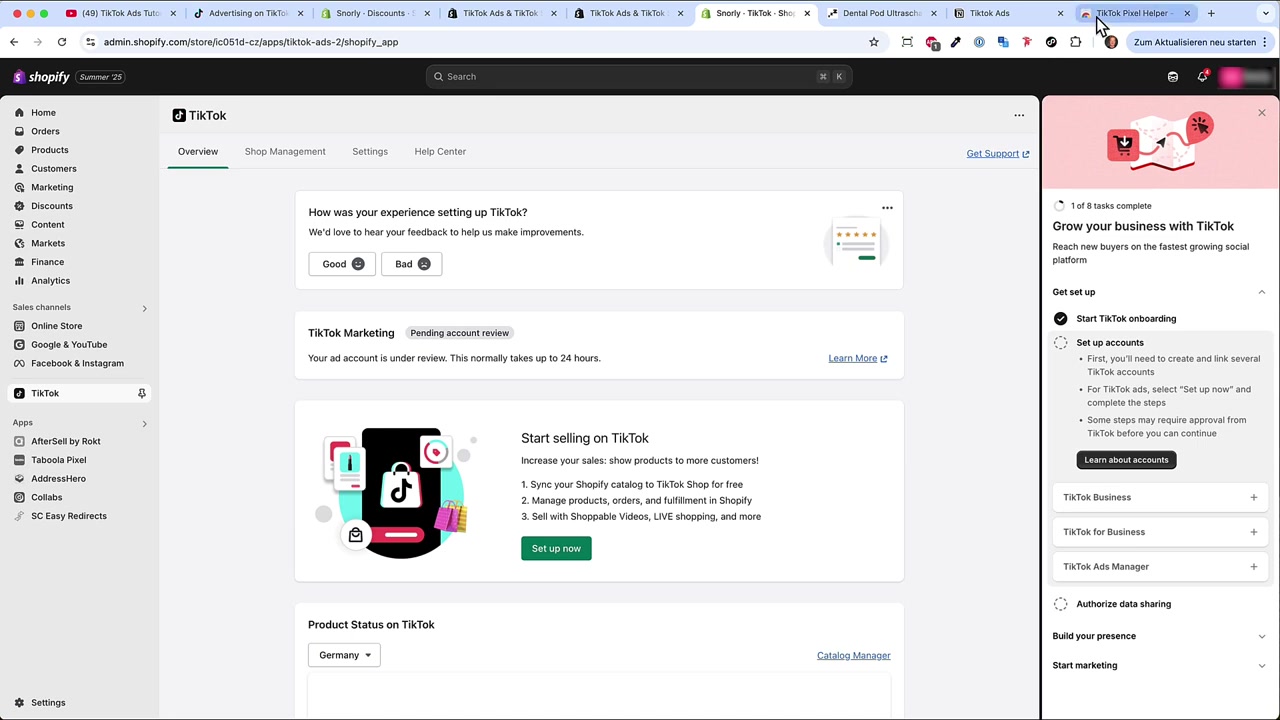Expand TikTok Ads Manager accordion
Viewport: 1280px width, 720px height.
1160,567
